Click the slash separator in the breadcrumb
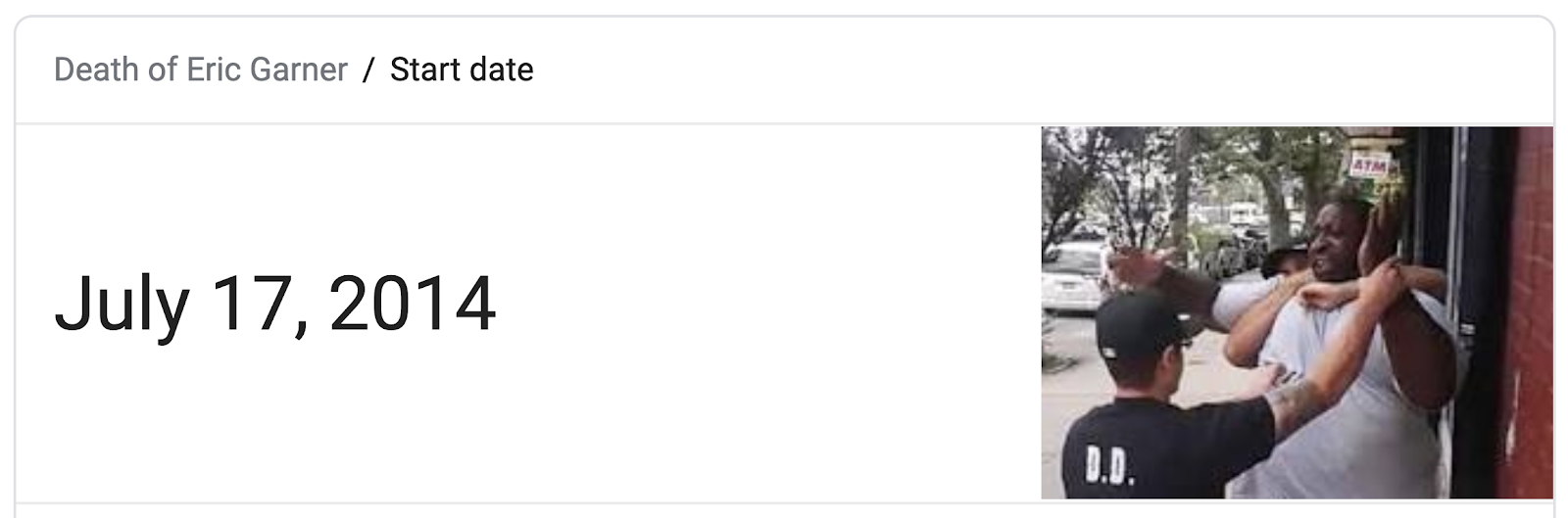 368,71
